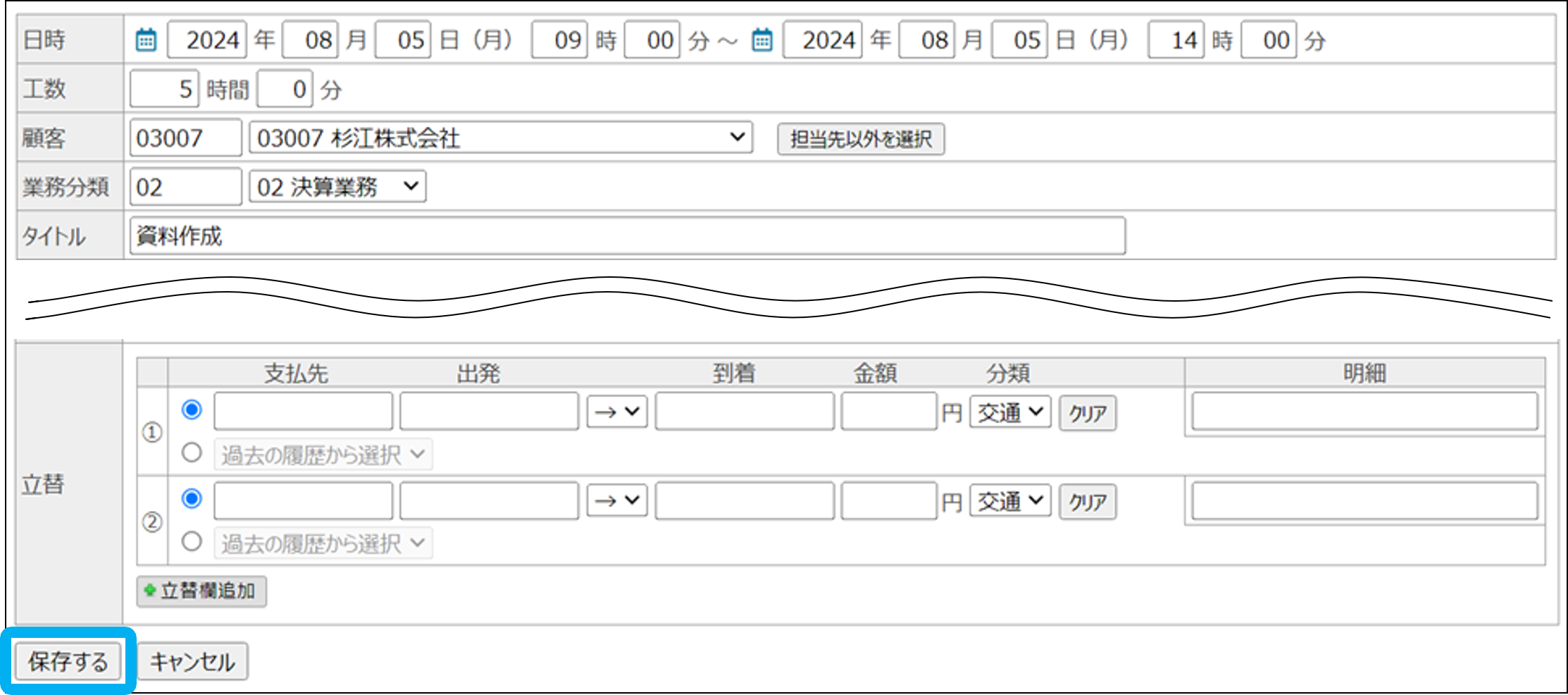Choose past-history radio in row ②
1568x695 pixels.
tap(192, 541)
